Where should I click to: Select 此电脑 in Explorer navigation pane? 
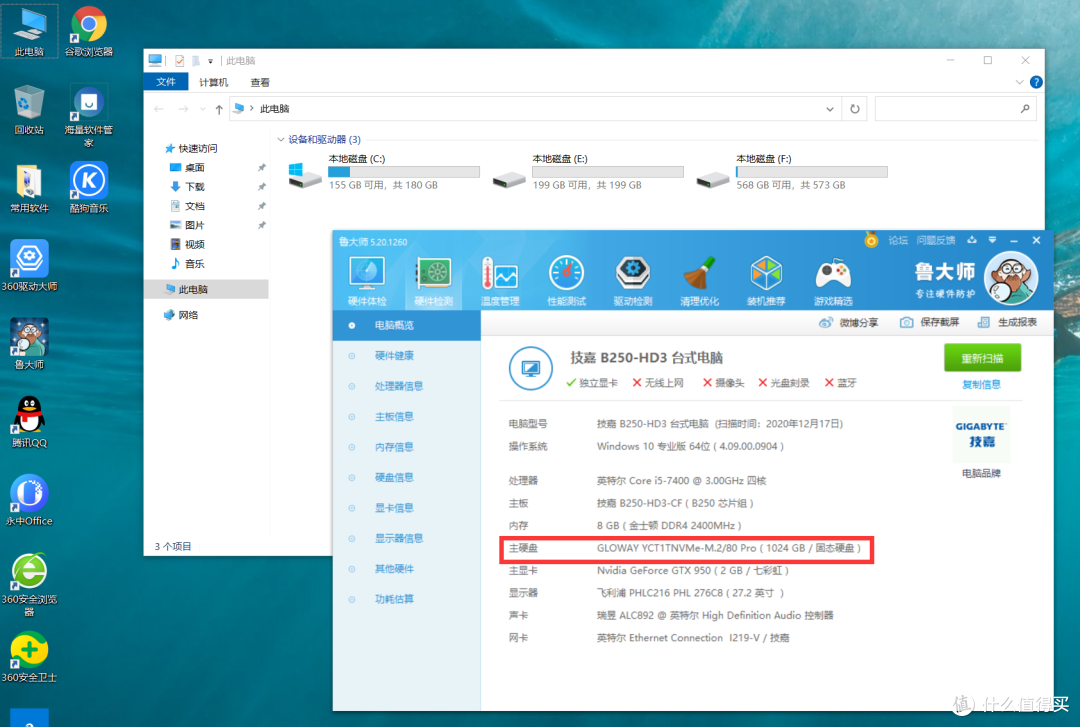207,289
